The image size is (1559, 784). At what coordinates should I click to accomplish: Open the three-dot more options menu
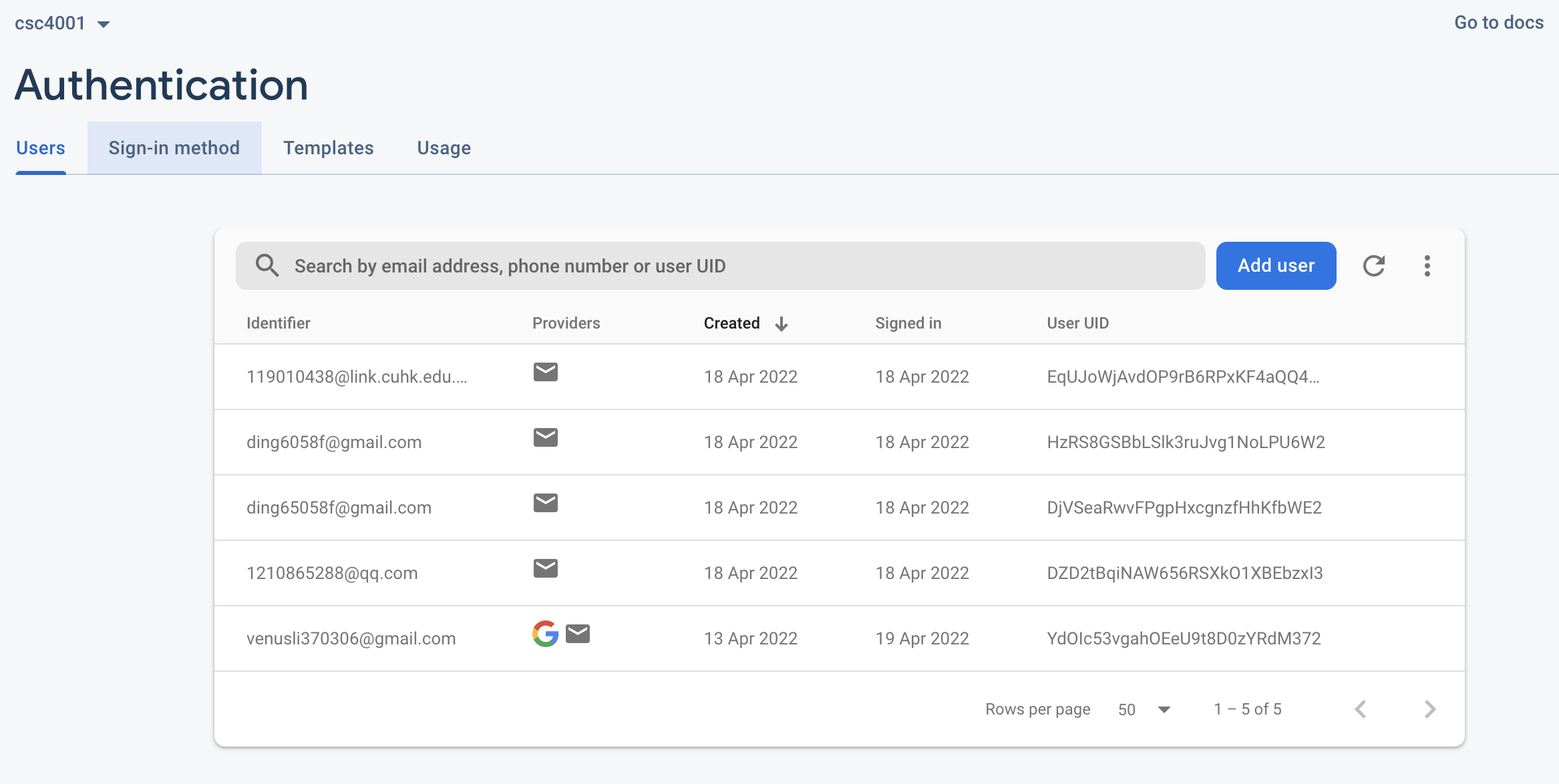click(1427, 266)
